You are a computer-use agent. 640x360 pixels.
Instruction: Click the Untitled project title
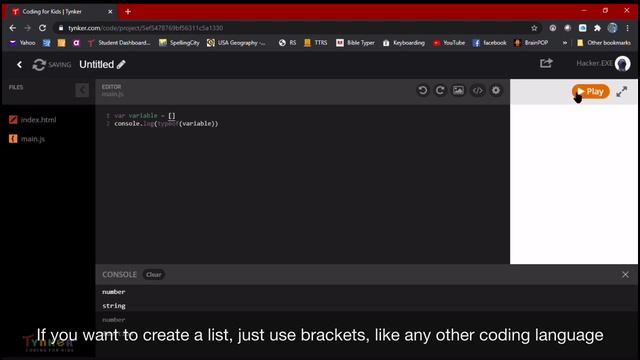[x=97, y=64]
